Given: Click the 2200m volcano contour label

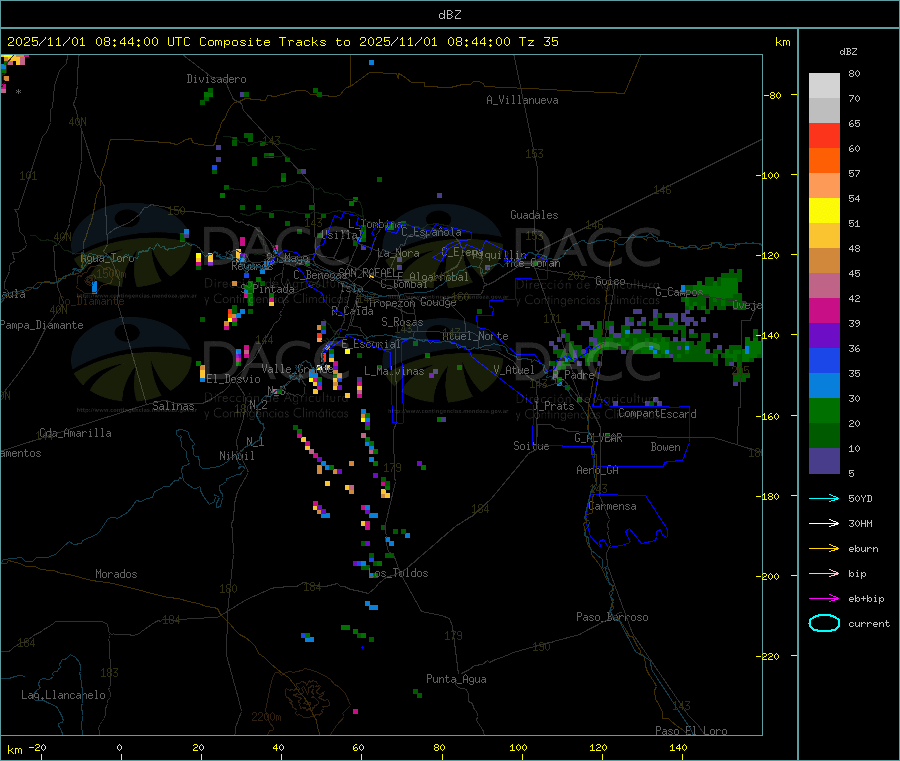Looking at the screenshot, I should [266, 717].
